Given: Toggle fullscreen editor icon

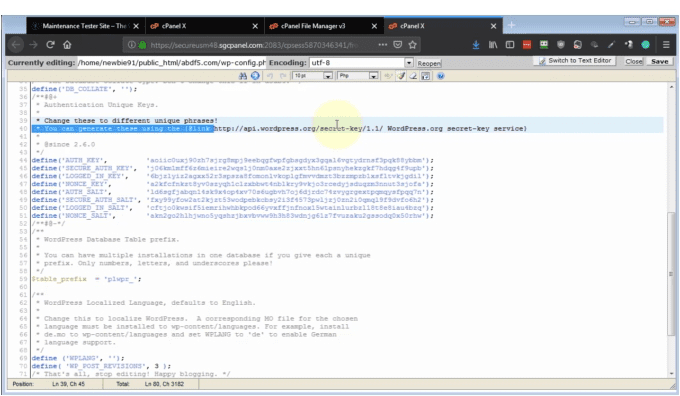Looking at the screenshot, I should tap(426, 76).
